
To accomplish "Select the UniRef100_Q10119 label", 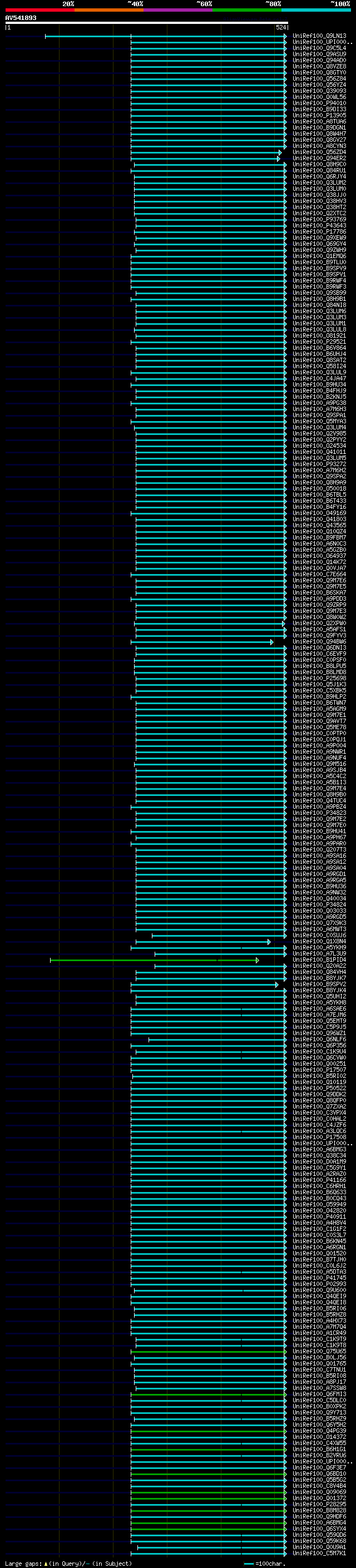I will coord(319,1082).
